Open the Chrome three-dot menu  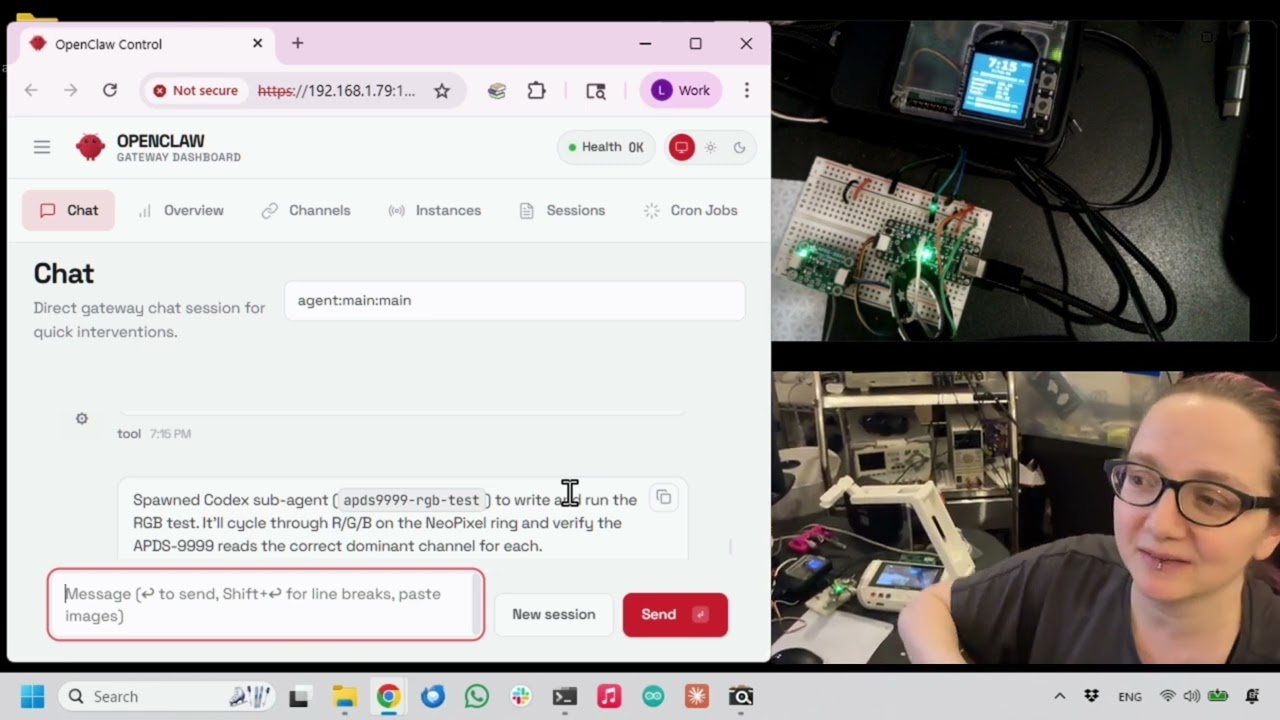pyautogui.click(x=746, y=90)
